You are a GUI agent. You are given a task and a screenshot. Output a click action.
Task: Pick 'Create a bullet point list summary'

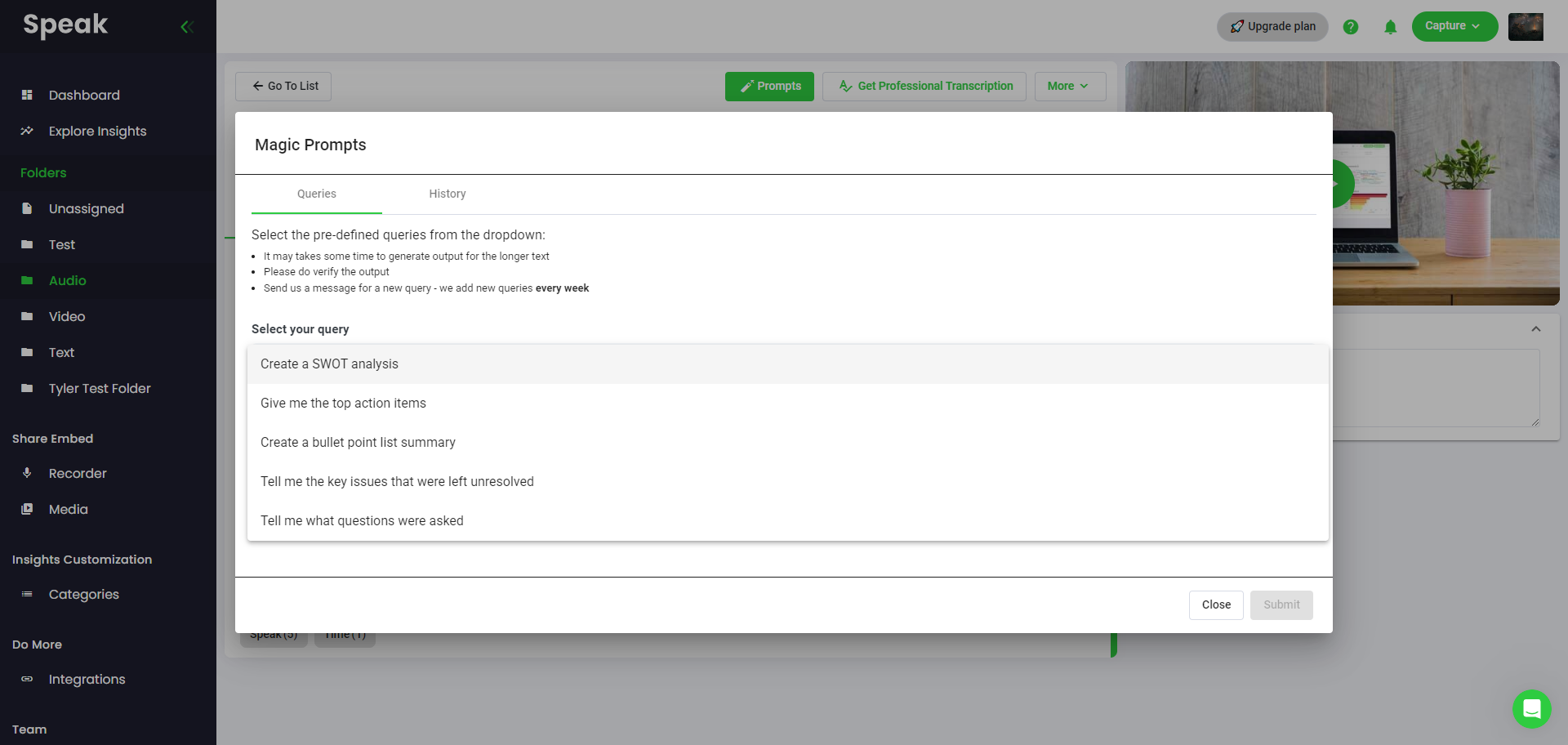(358, 443)
